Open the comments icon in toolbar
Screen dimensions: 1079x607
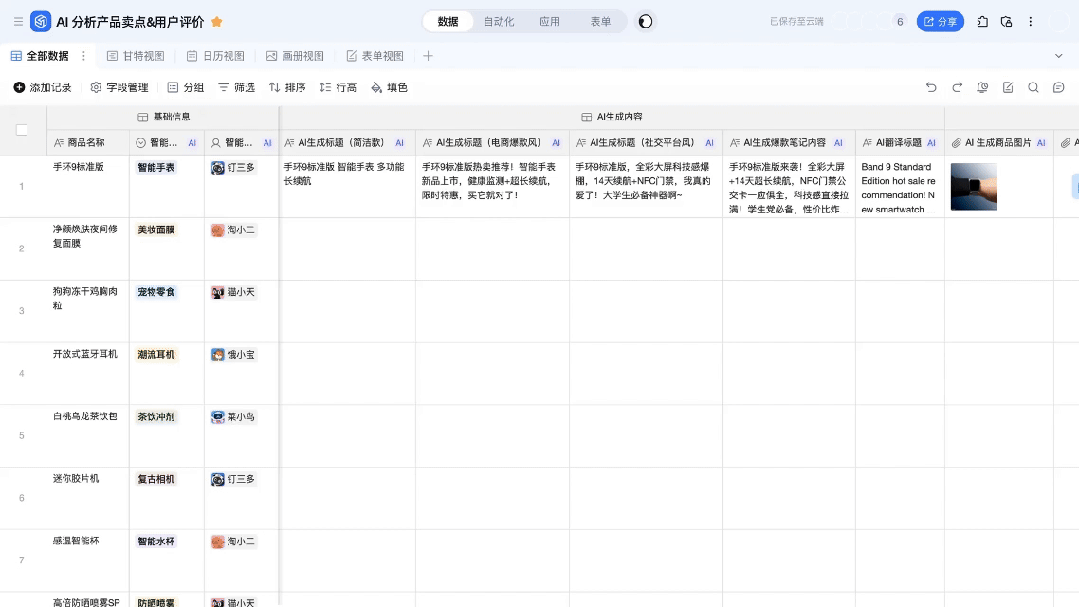1058,88
